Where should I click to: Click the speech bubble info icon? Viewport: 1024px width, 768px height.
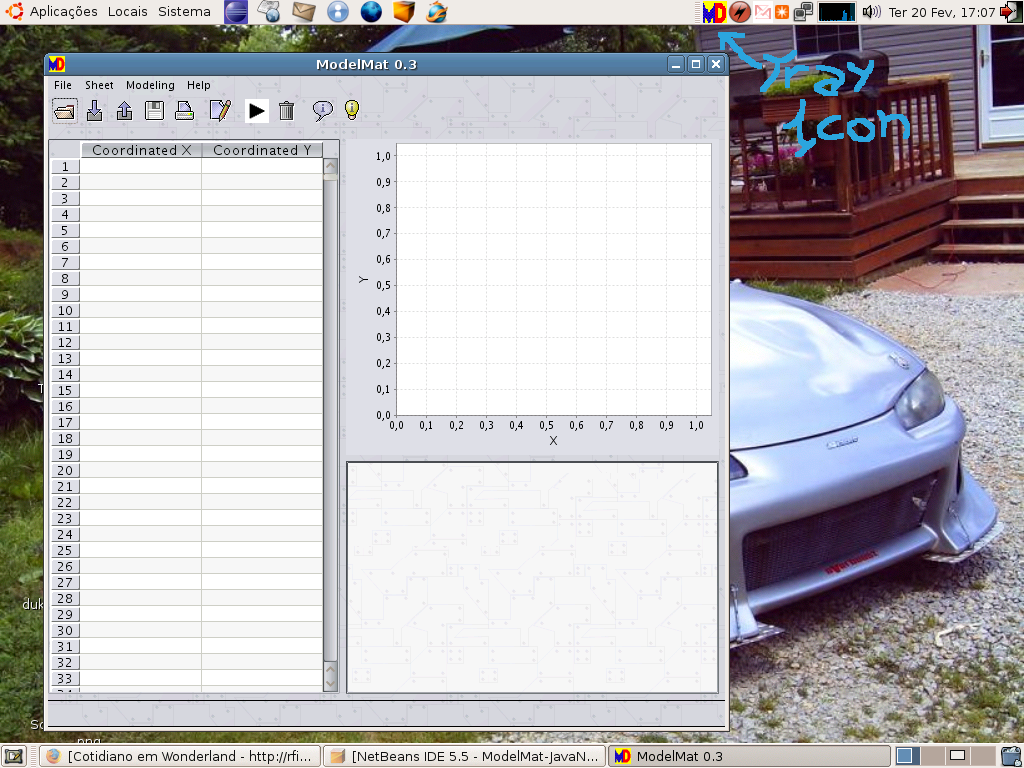(323, 111)
